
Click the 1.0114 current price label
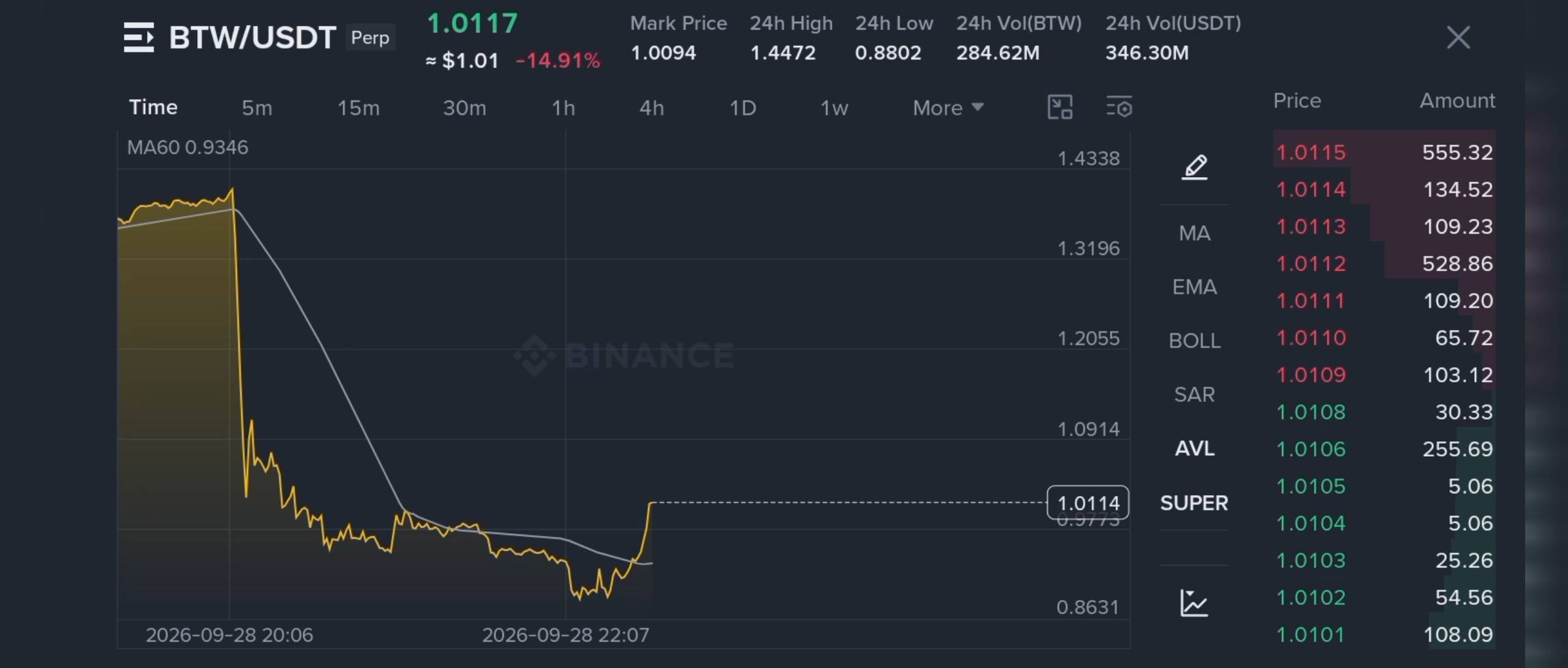1088,503
